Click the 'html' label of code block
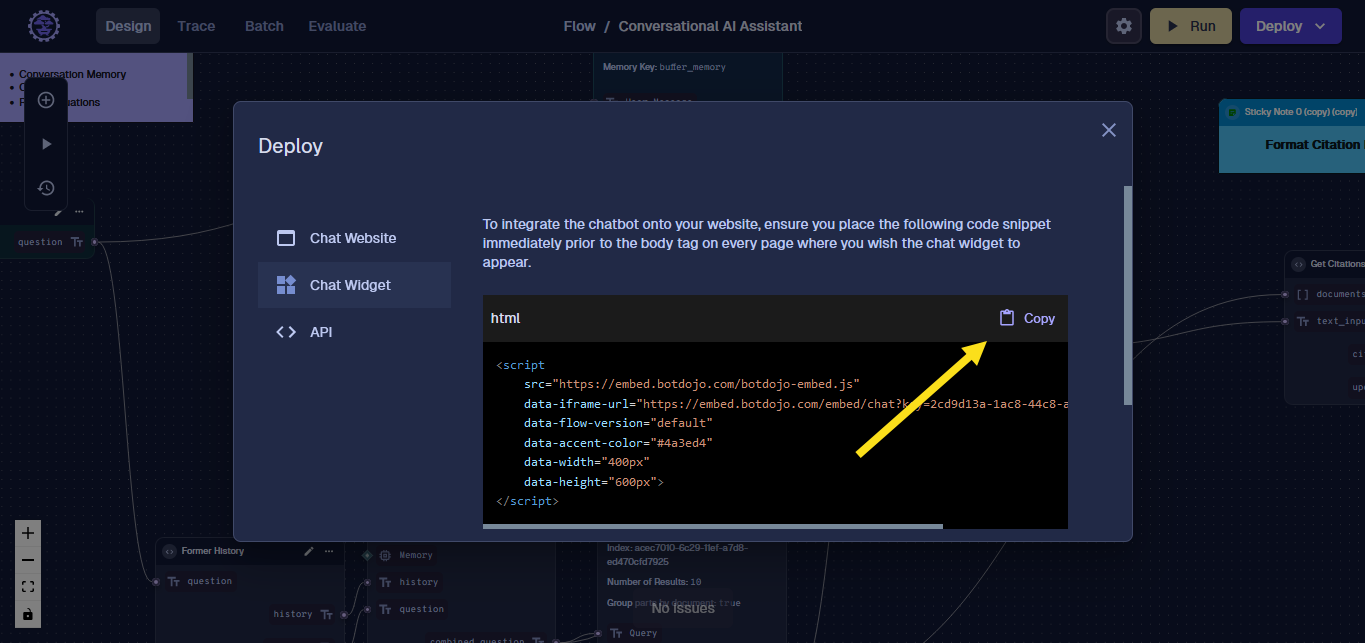The height and width of the screenshot is (643, 1365). [x=505, y=318]
